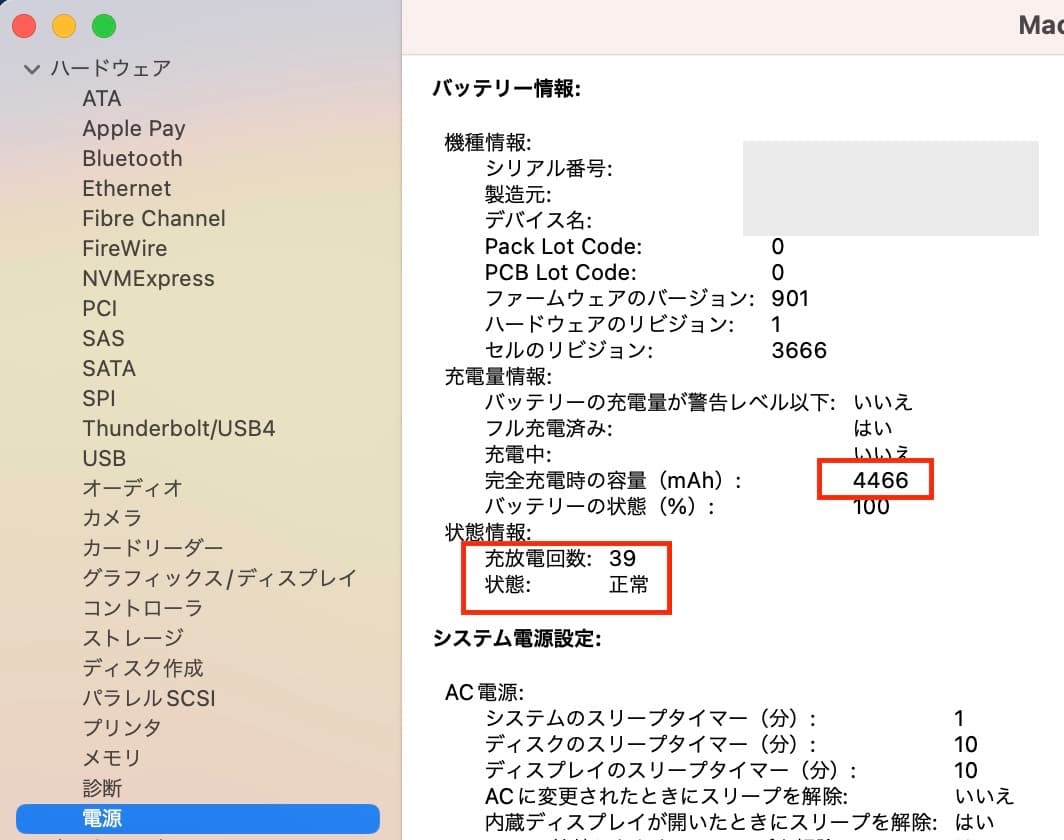
Task: Select NVMExpress from the hardware list
Action: click(x=148, y=278)
